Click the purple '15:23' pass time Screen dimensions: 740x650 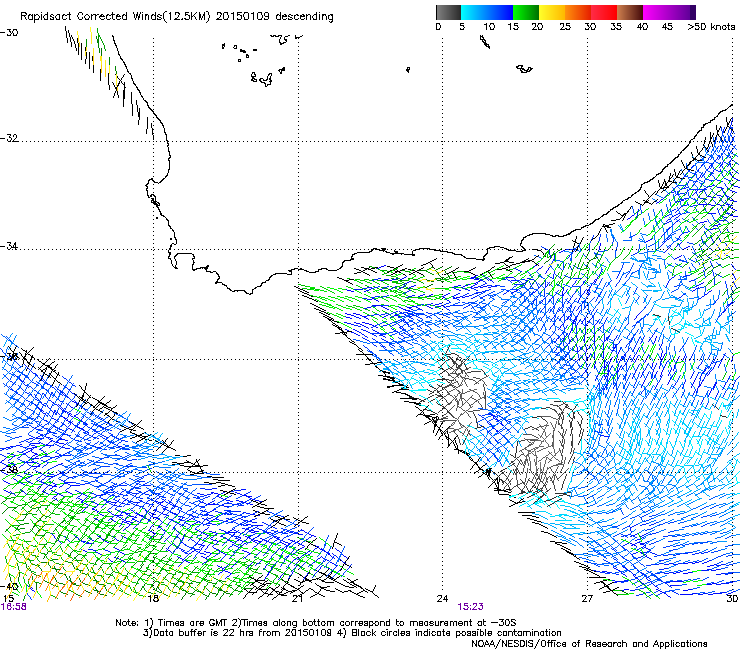[470, 607]
